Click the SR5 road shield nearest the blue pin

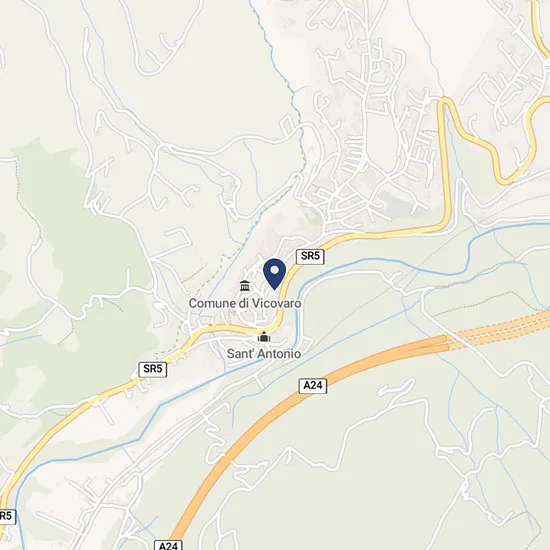pyautogui.click(x=310, y=256)
